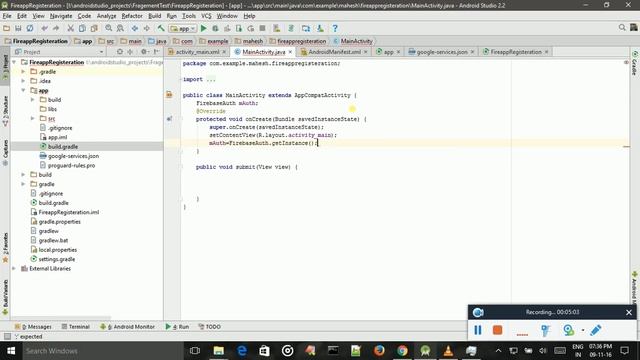Expand the External Libraries node
640x360 pixels.
pos(14,269)
